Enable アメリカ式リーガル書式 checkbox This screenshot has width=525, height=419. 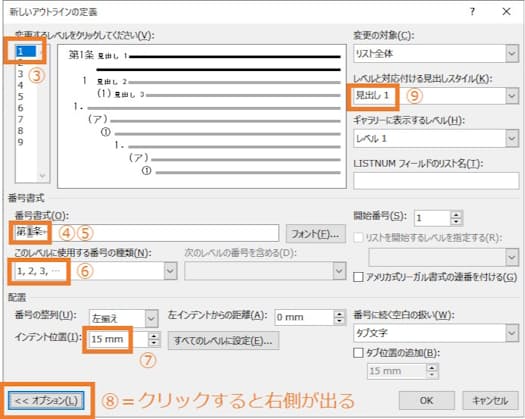tap(358, 277)
